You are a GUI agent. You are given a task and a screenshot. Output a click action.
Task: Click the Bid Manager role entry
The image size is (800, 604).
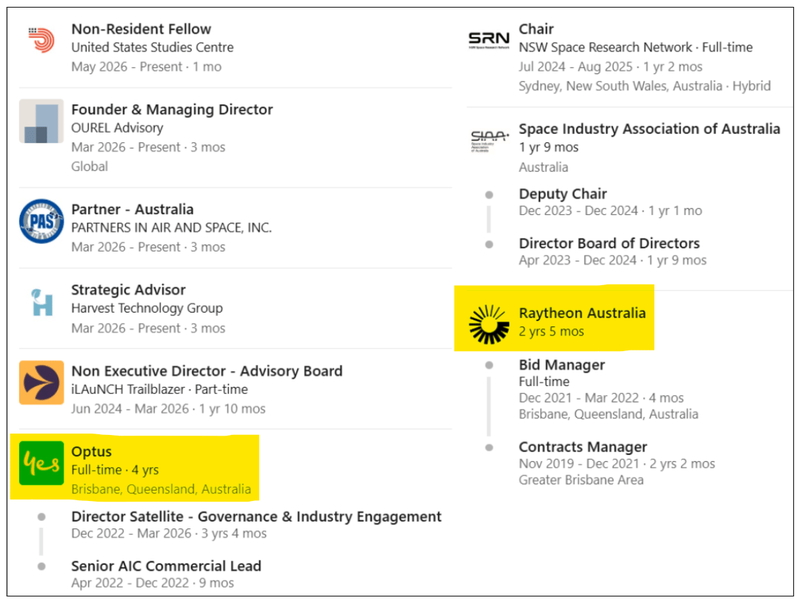(x=562, y=365)
